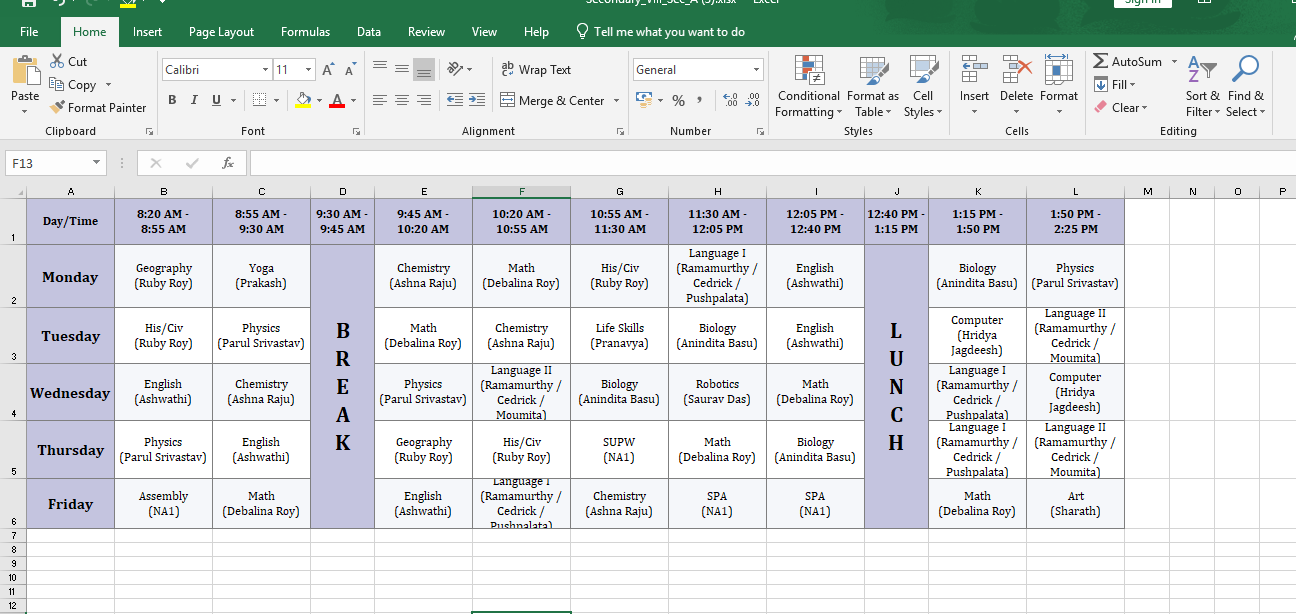Apply red font color A

click(x=338, y=100)
